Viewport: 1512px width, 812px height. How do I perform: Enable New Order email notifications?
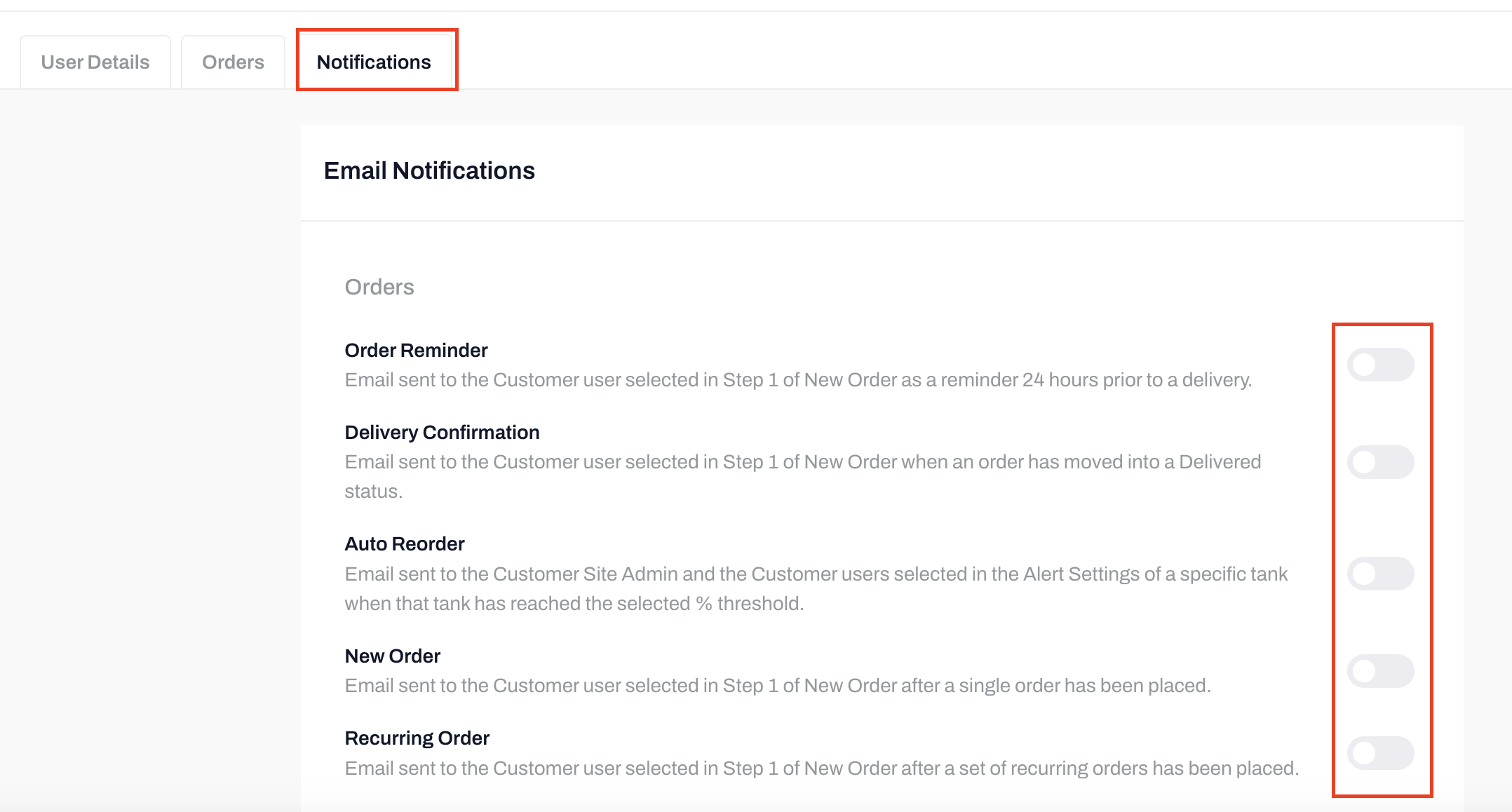tap(1380, 671)
